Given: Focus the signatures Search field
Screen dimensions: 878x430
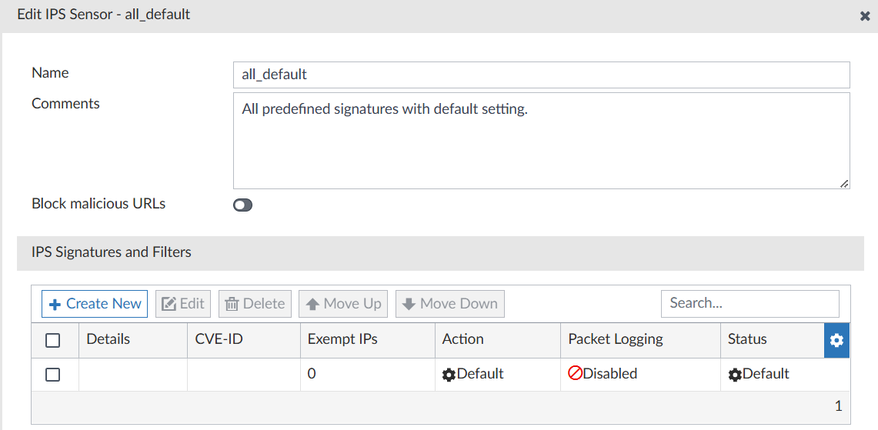Looking at the screenshot, I should click(749, 303).
